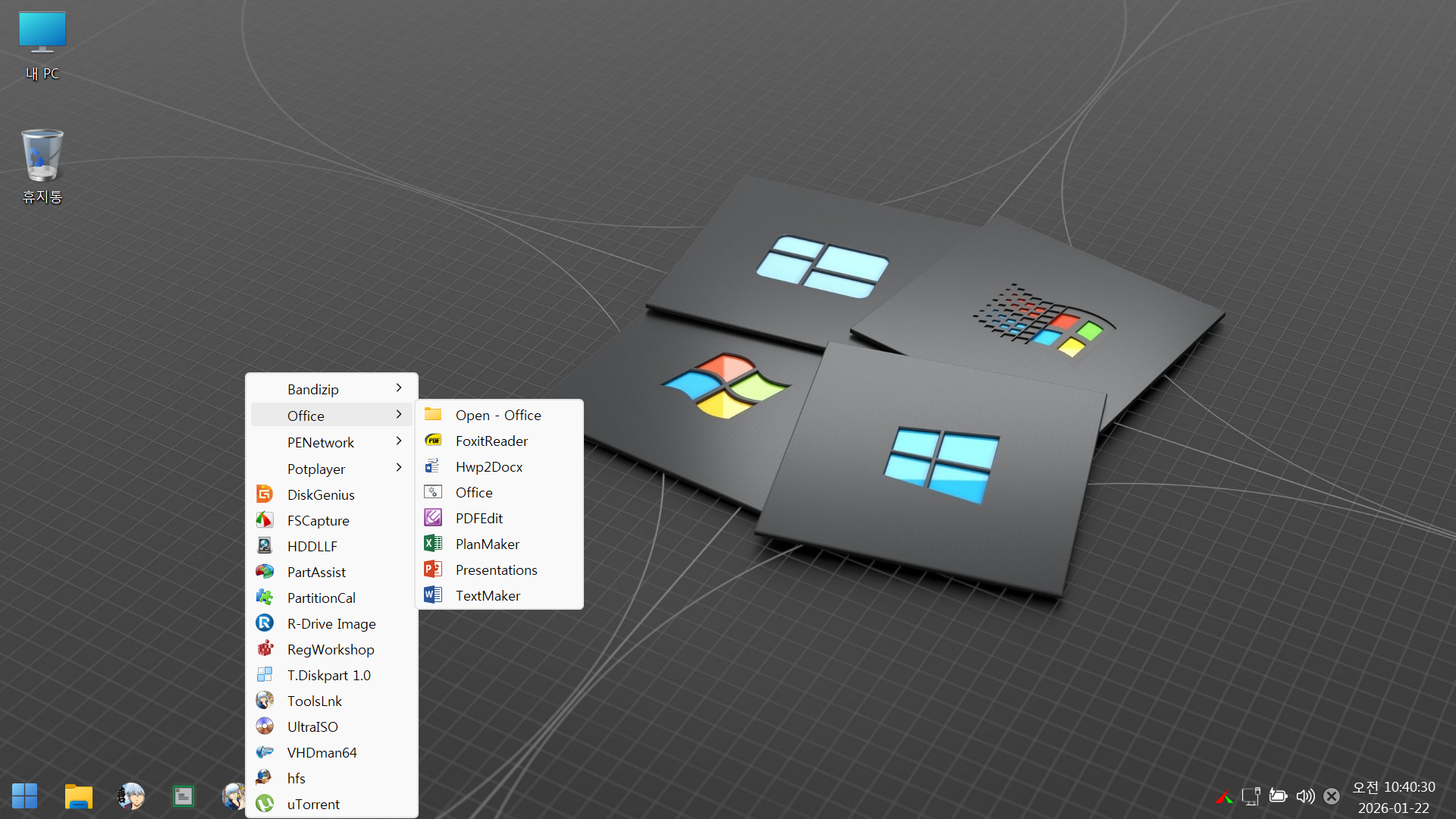Open uTorrent at menu bottom
This screenshot has height=819, width=1456.
313,804
